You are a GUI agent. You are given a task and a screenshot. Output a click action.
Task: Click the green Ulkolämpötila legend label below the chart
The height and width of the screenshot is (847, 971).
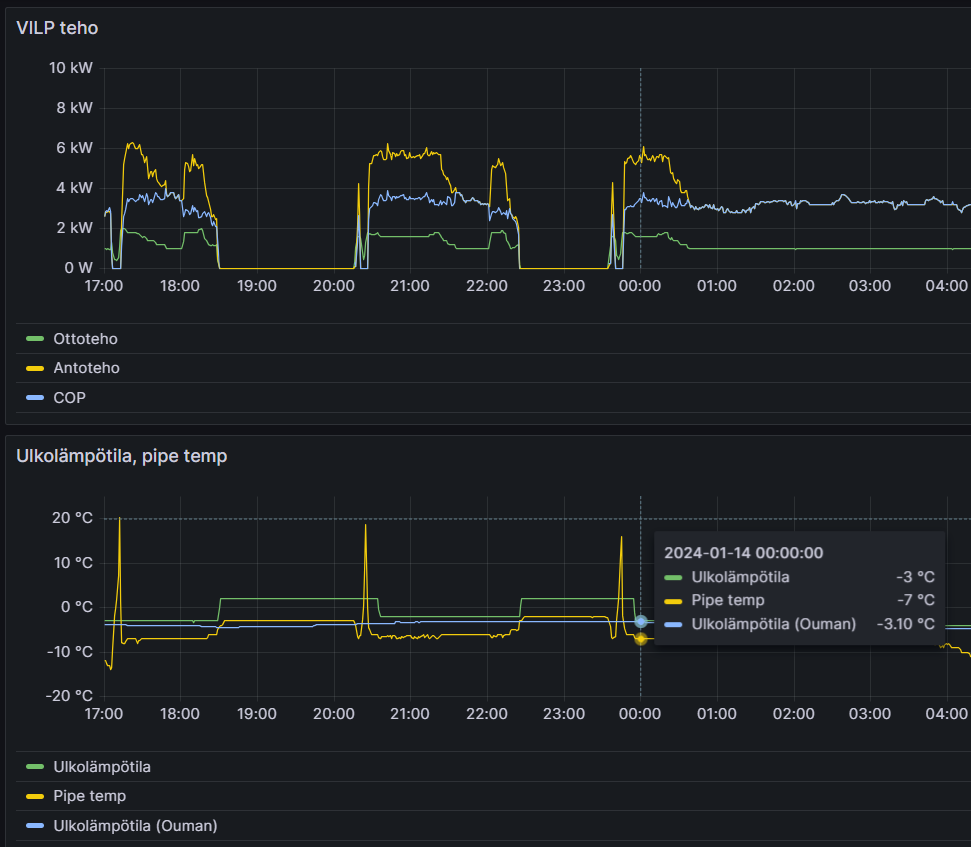(101, 767)
